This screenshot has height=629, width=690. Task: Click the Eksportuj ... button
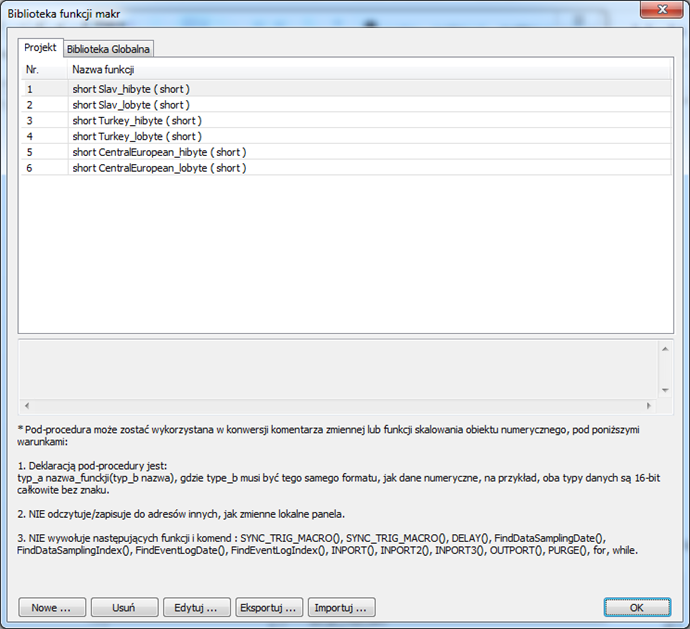click(x=269, y=607)
